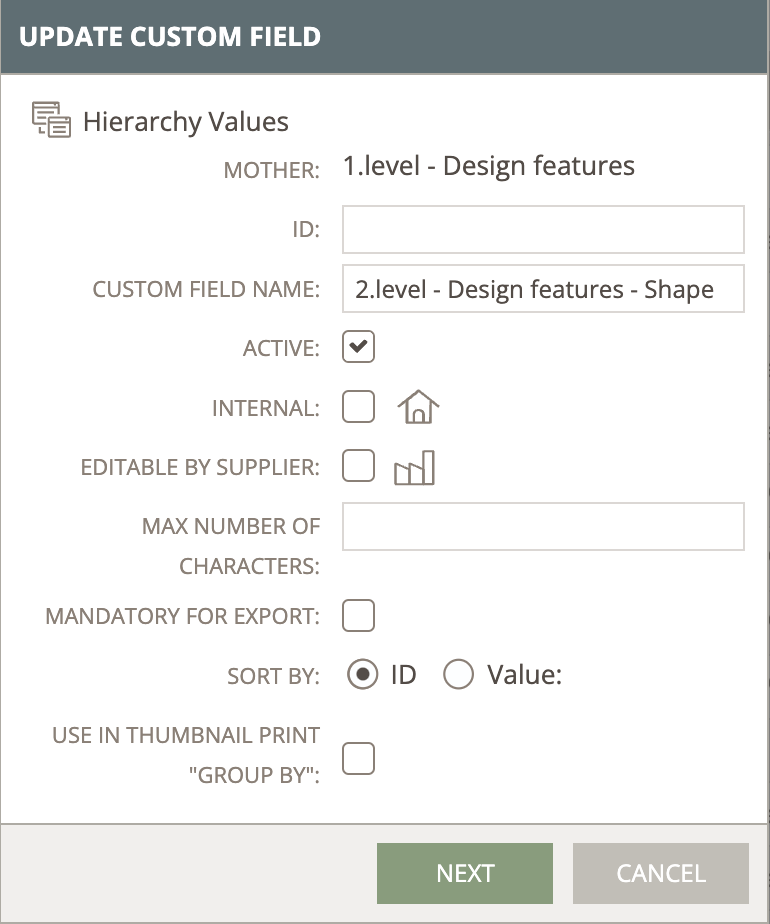Screen dimensions: 770x924
Task: Click the house icon next to Internal
Action: [x=417, y=406]
